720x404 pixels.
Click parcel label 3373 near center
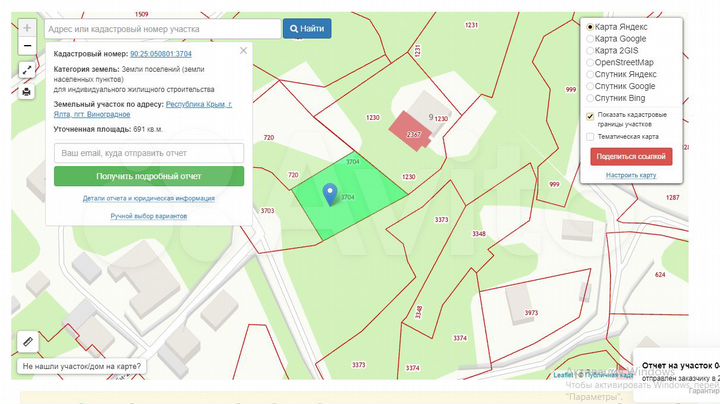(x=441, y=220)
